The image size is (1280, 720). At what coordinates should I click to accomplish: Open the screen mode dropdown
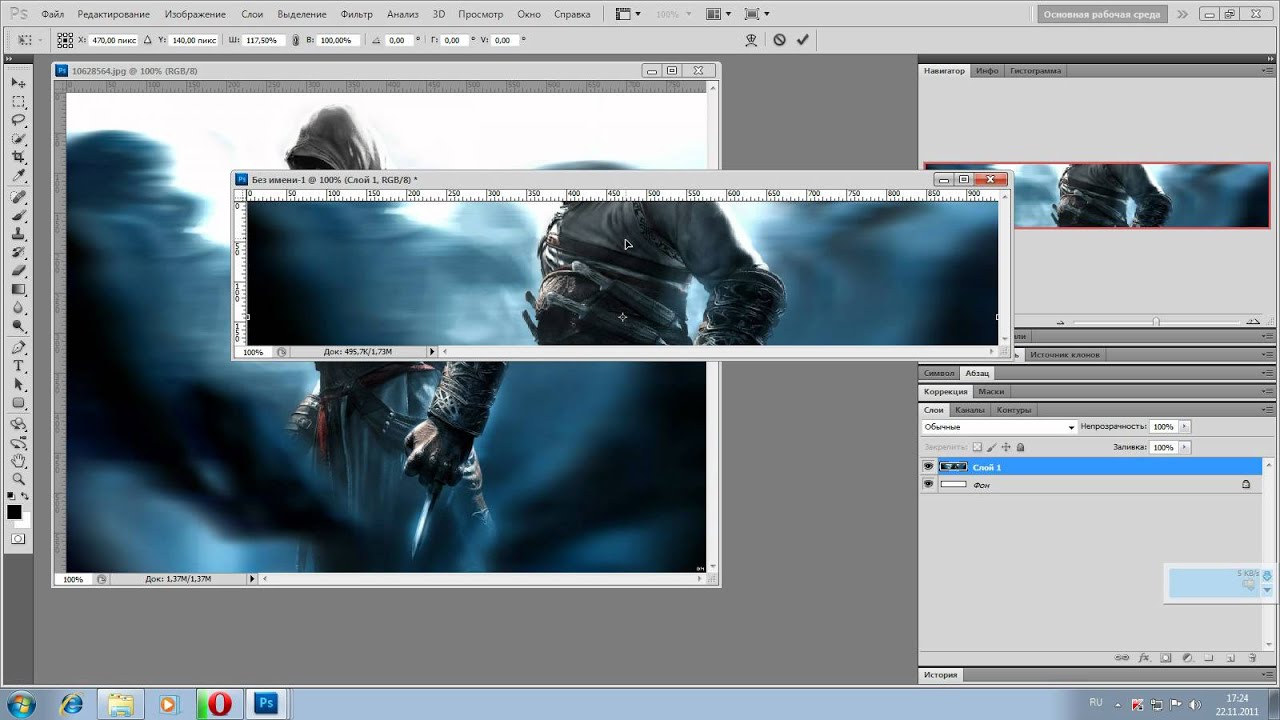pos(757,14)
